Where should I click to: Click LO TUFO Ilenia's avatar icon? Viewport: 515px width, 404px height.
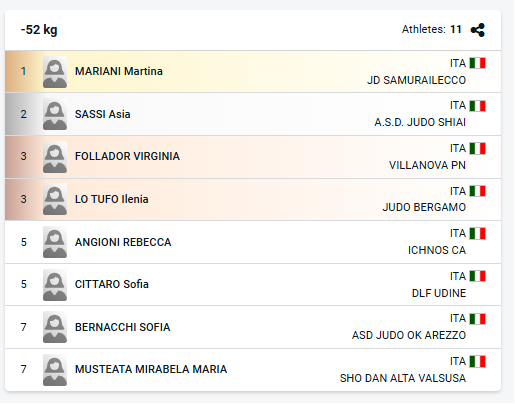tap(55, 199)
